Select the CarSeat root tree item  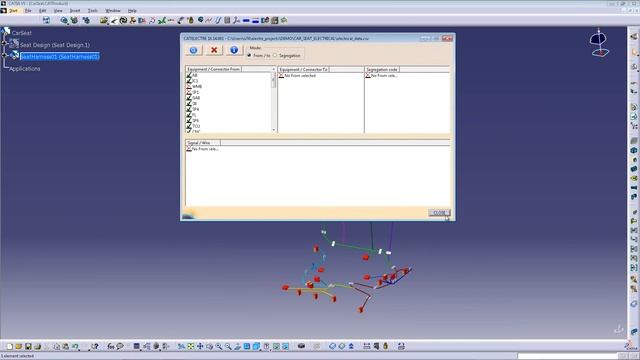coord(22,33)
